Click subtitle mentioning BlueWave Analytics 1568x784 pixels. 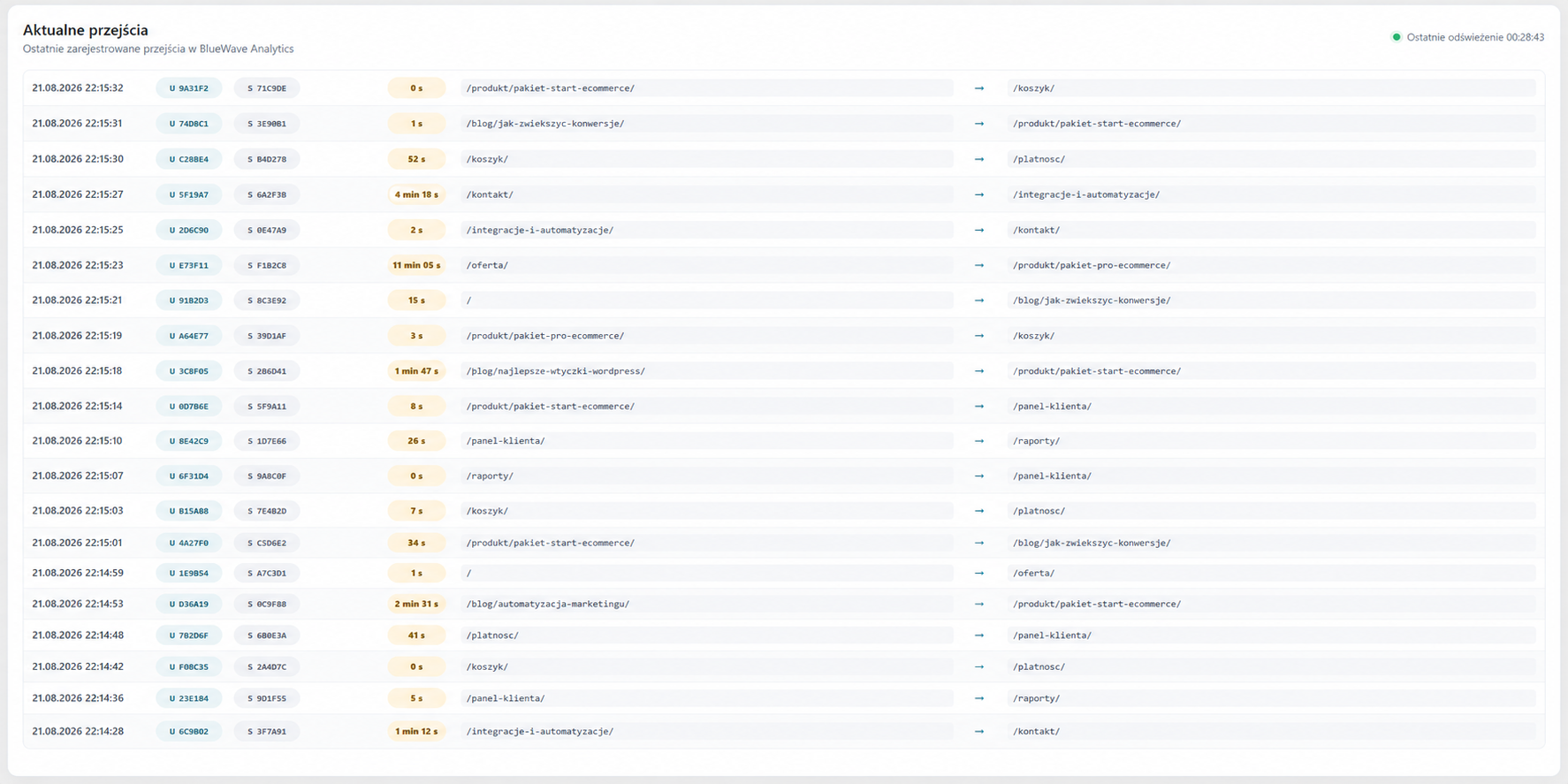click(x=158, y=49)
